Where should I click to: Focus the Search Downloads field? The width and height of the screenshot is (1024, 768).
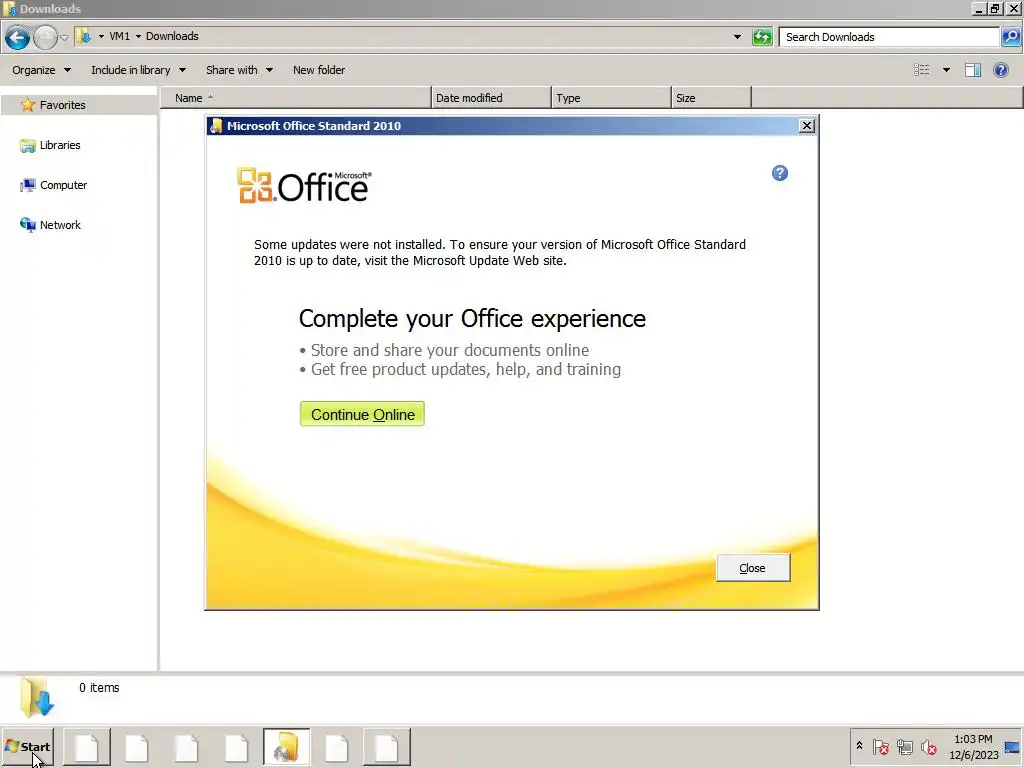(x=889, y=37)
